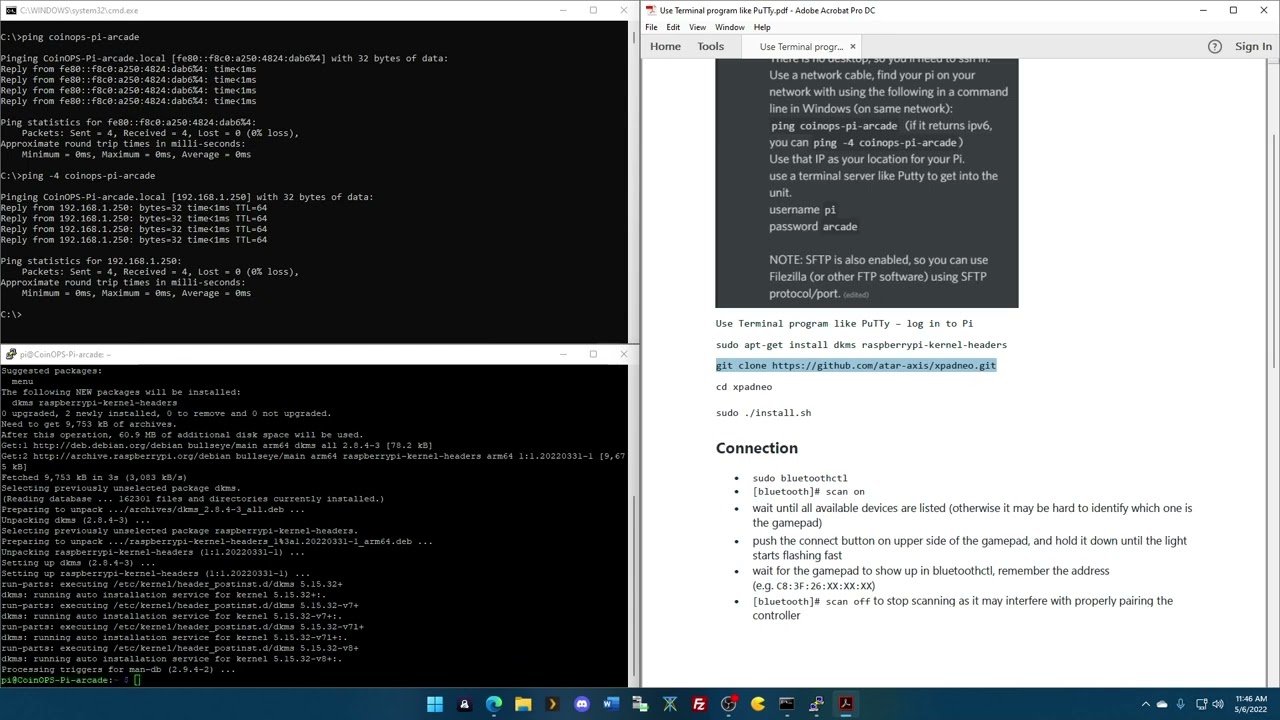Minimize the cmd.exe window

point(563,10)
